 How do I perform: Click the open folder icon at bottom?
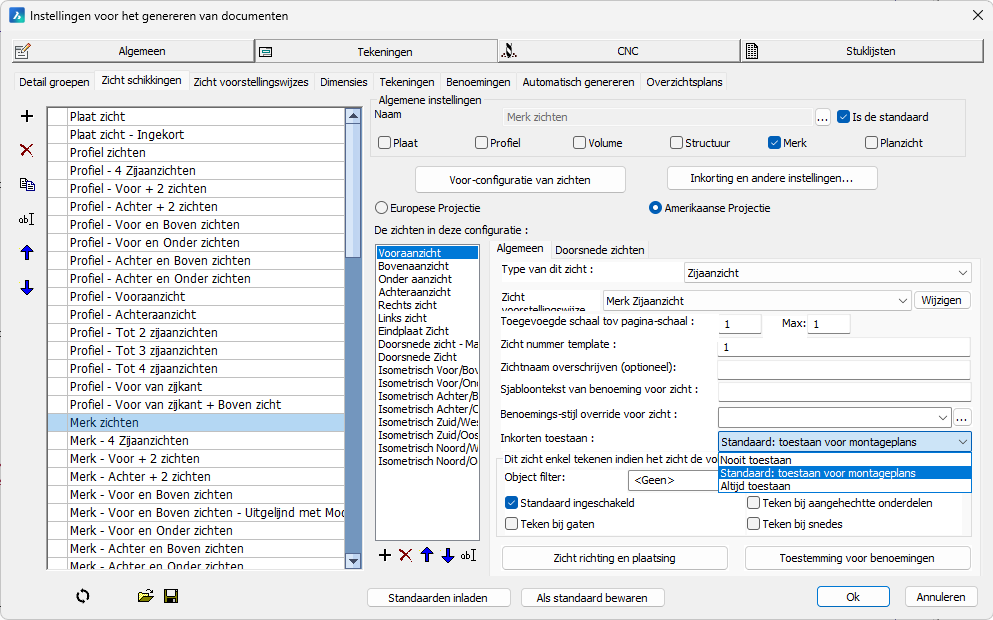pos(146,596)
